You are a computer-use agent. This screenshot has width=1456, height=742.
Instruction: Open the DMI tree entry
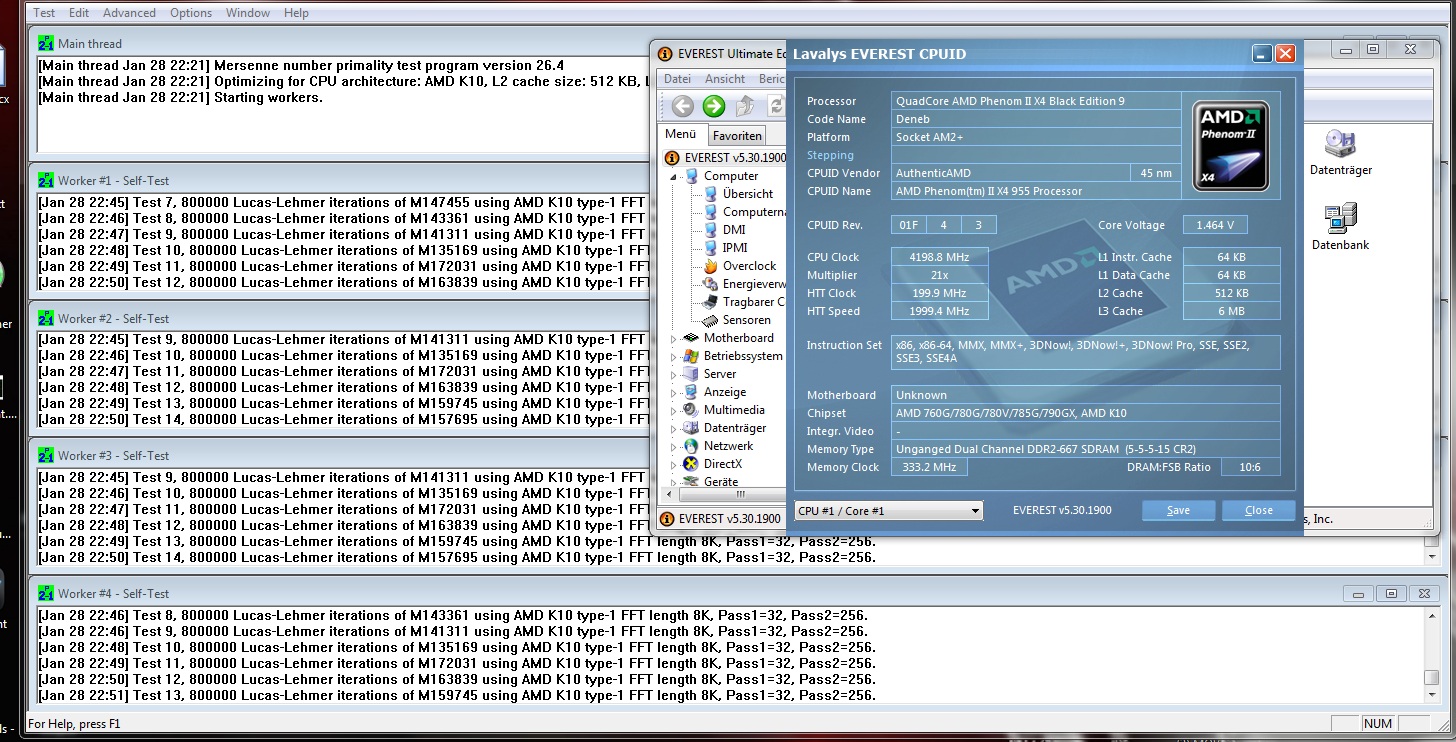pos(734,230)
